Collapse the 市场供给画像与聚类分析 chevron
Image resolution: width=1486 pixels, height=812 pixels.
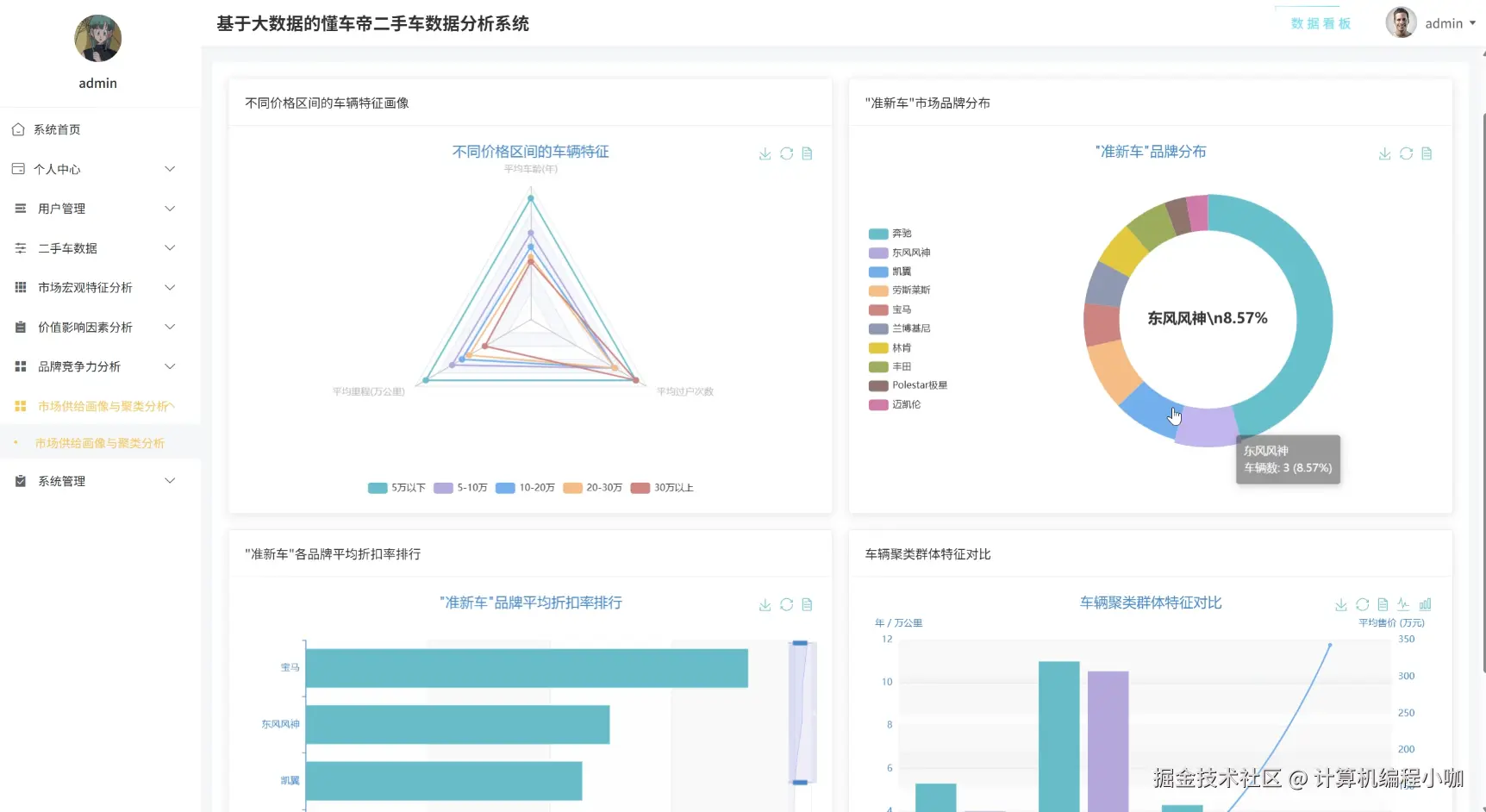(x=171, y=406)
